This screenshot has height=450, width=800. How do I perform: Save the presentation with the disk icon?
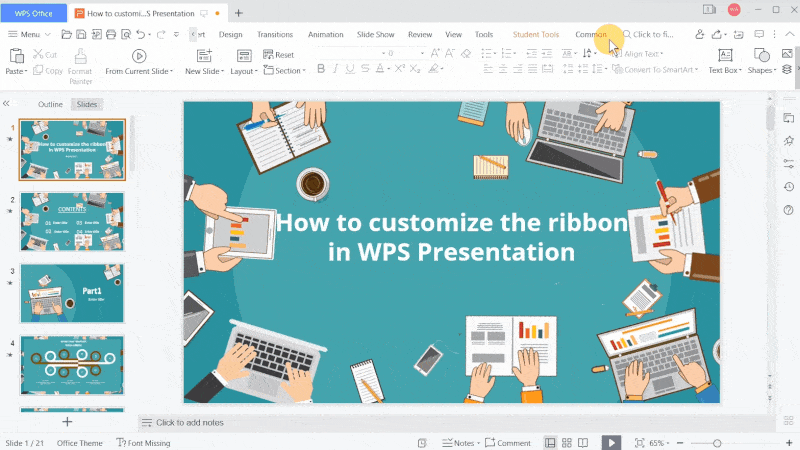pos(81,34)
